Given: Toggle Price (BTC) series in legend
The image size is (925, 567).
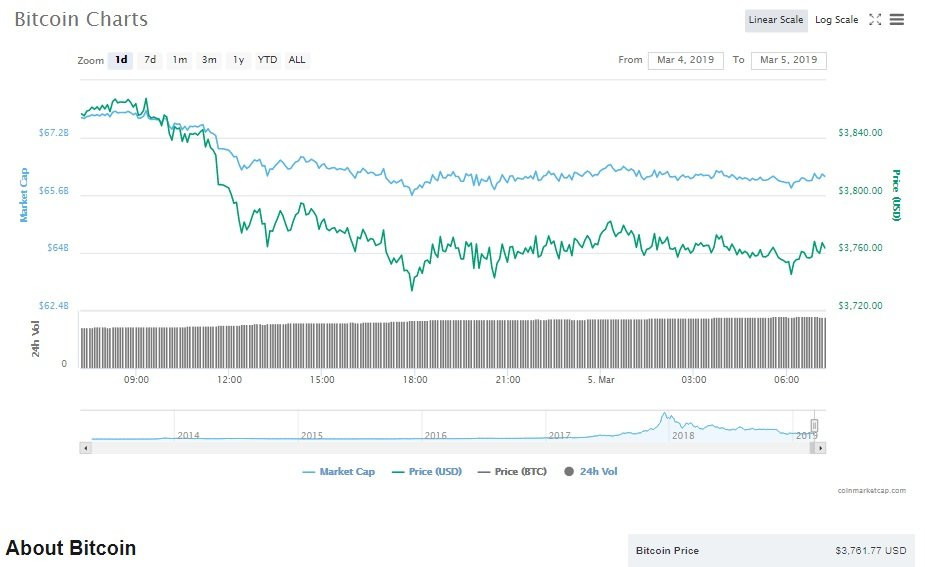Looking at the screenshot, I should click(512, 471).
